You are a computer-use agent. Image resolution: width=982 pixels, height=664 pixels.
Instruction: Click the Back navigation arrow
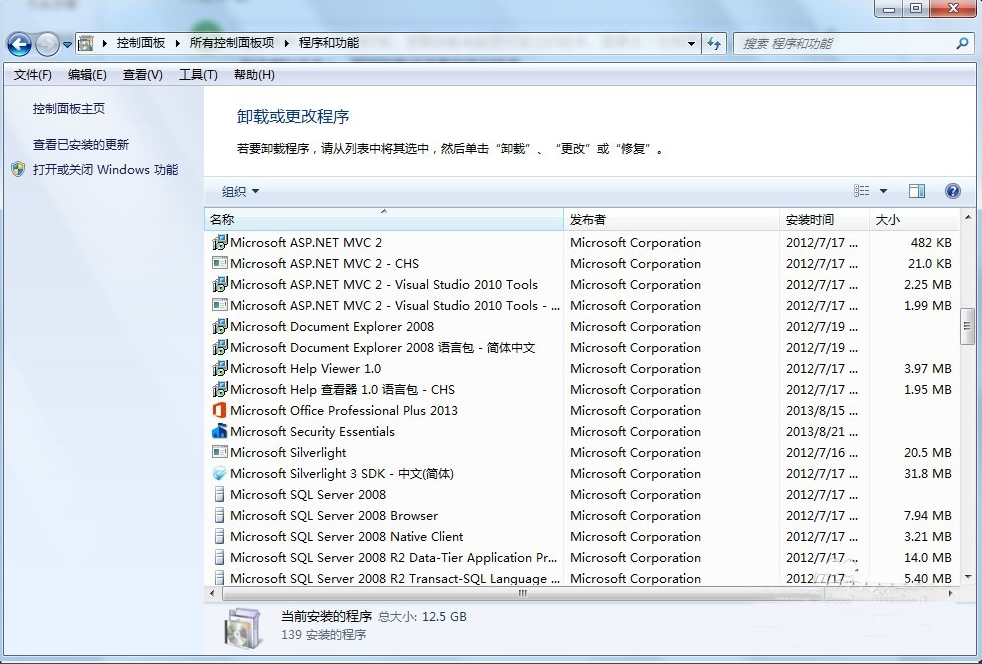(18, 43)
